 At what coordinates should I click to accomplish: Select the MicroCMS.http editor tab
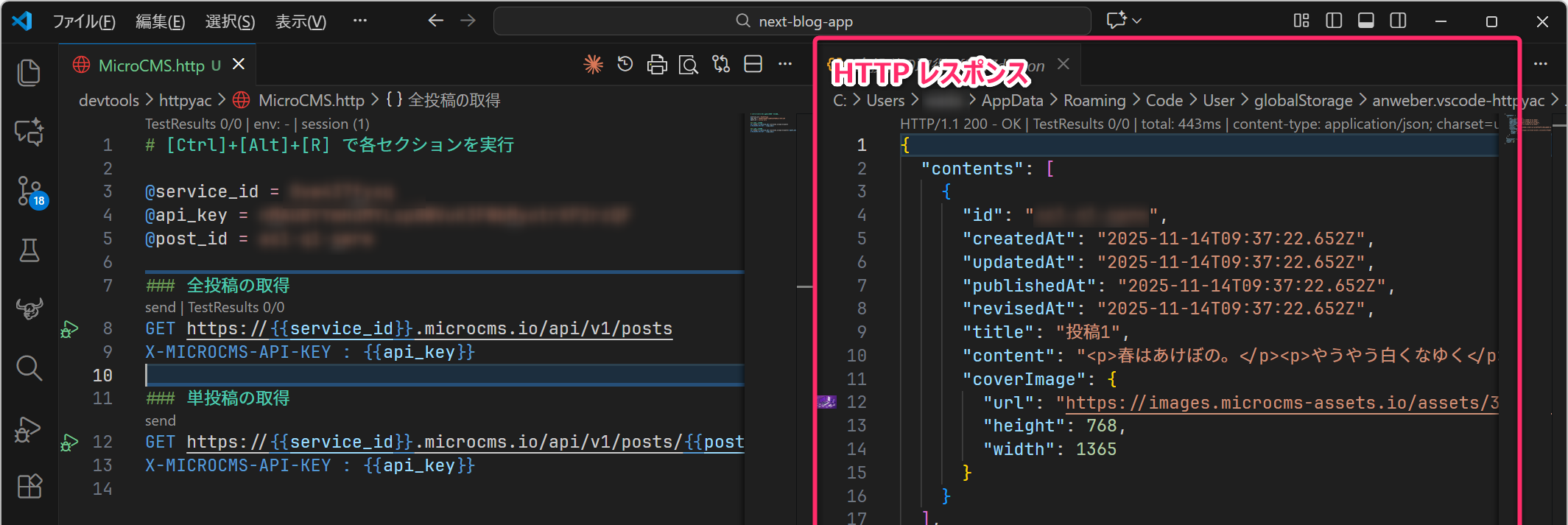[x=151, y=66]
